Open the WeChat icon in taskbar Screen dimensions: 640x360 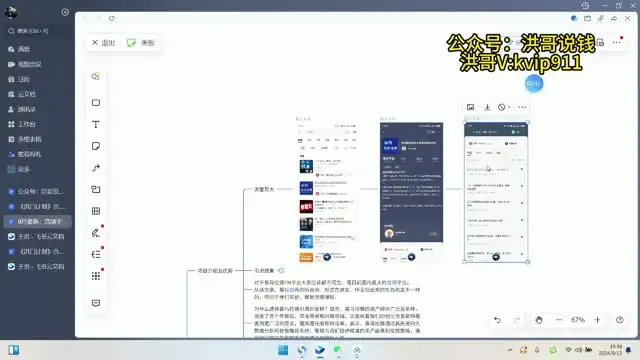point(338,350)
